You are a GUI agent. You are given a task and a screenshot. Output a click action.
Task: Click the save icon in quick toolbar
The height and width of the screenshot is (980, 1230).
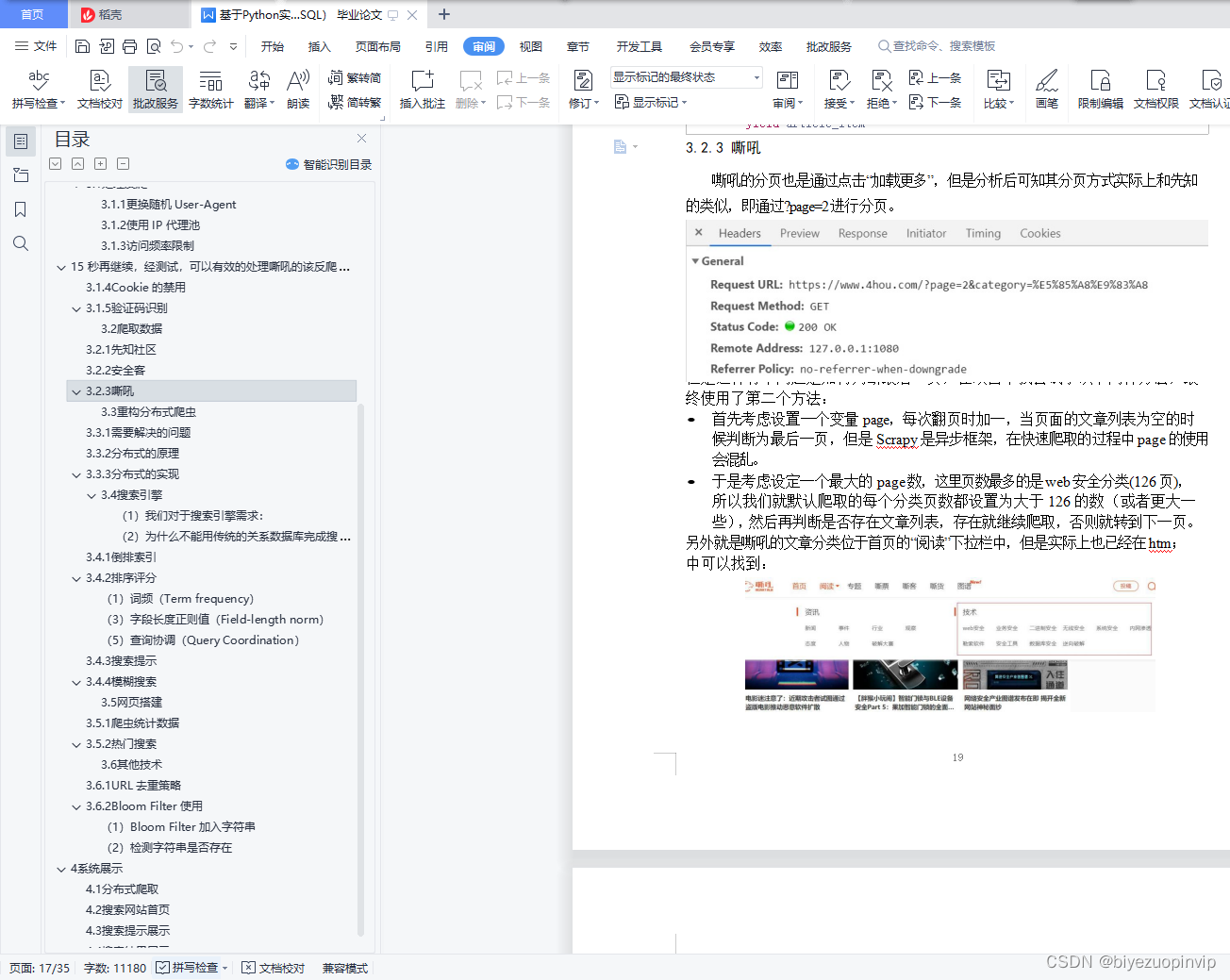[x=82, y=45]
